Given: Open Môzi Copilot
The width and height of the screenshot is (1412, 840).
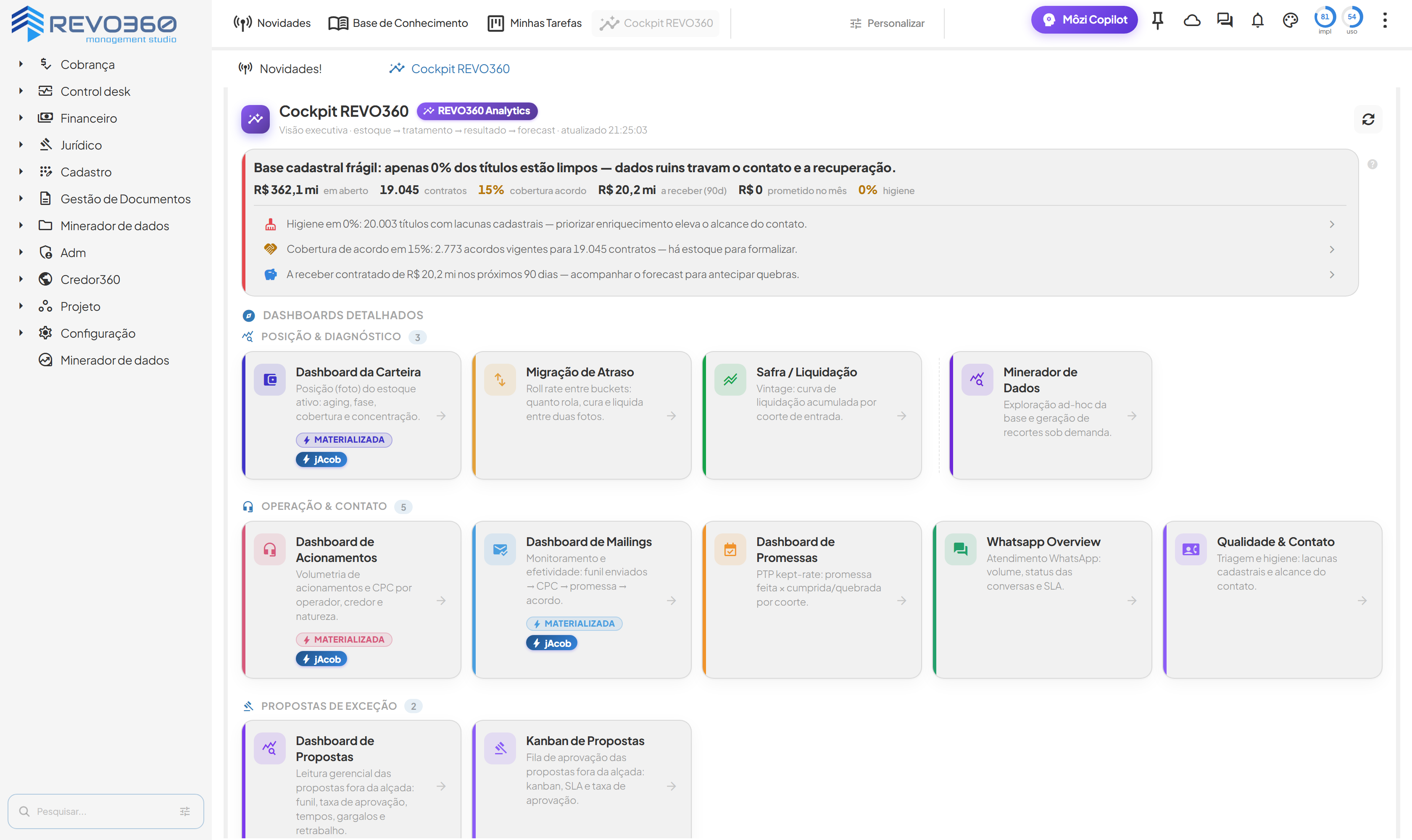Looking at the screenshot, I should pos(1085,20).
